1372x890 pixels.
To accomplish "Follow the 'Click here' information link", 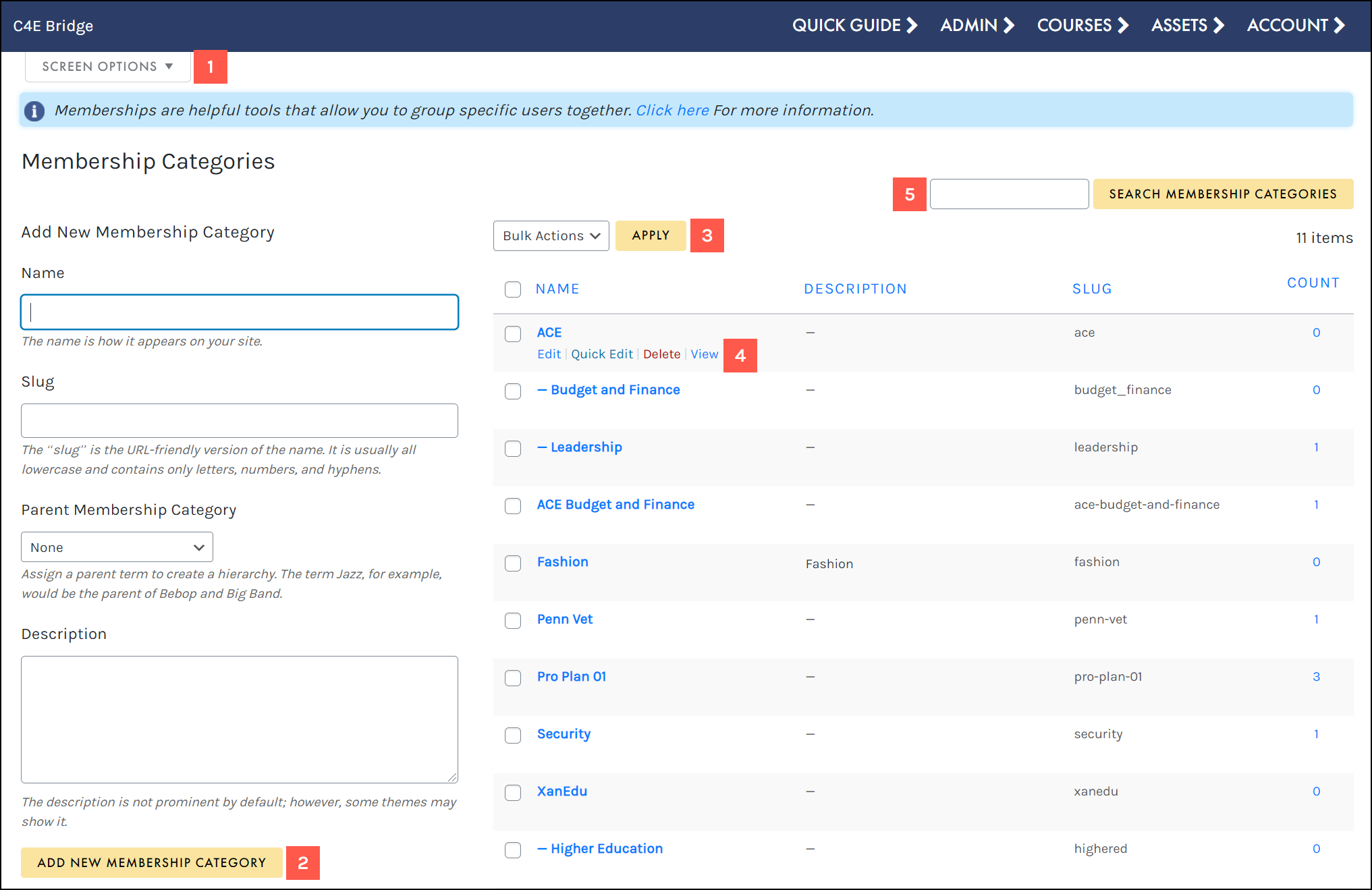I will [673, 111].
